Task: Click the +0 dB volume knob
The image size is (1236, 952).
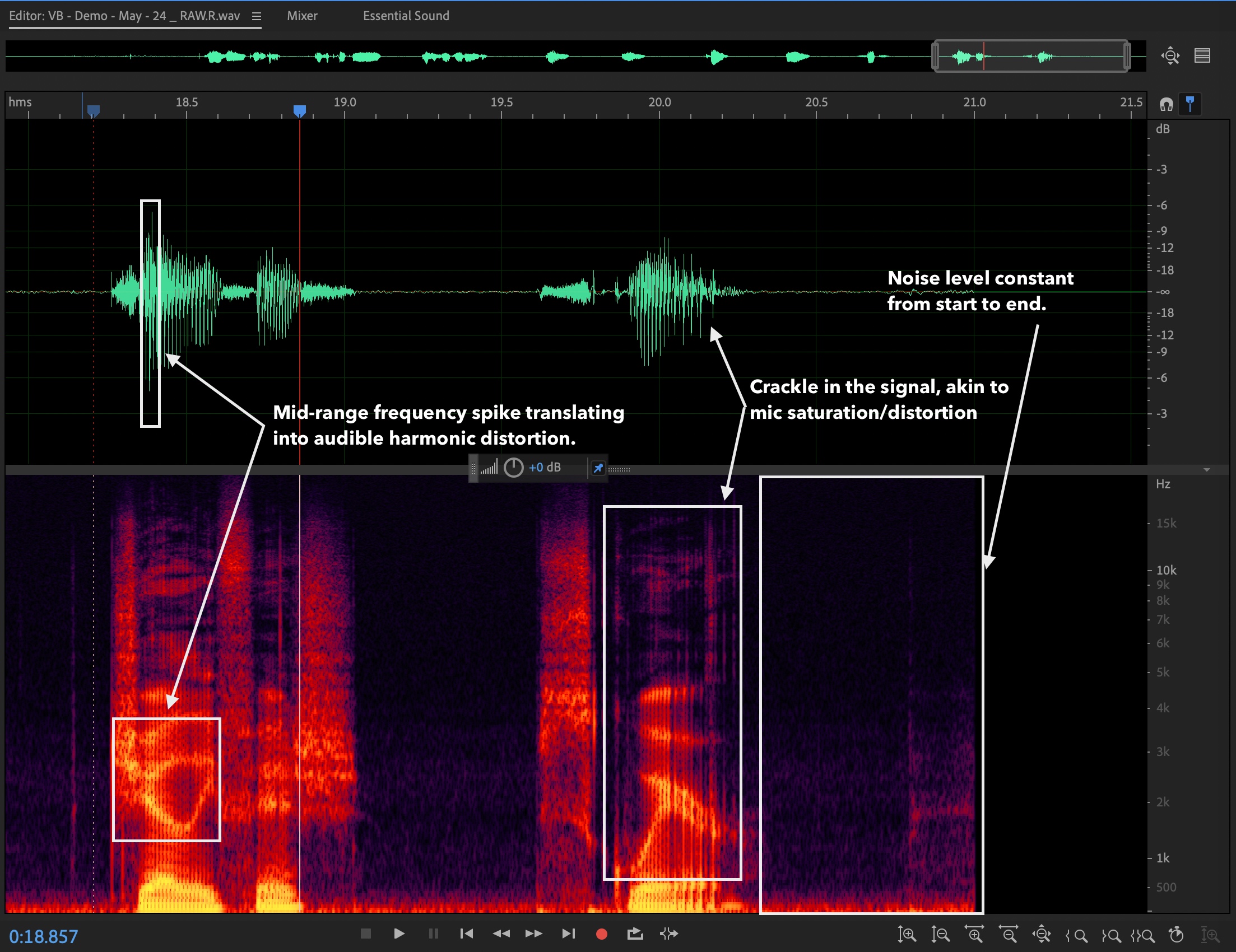Action: pos(513,468)
